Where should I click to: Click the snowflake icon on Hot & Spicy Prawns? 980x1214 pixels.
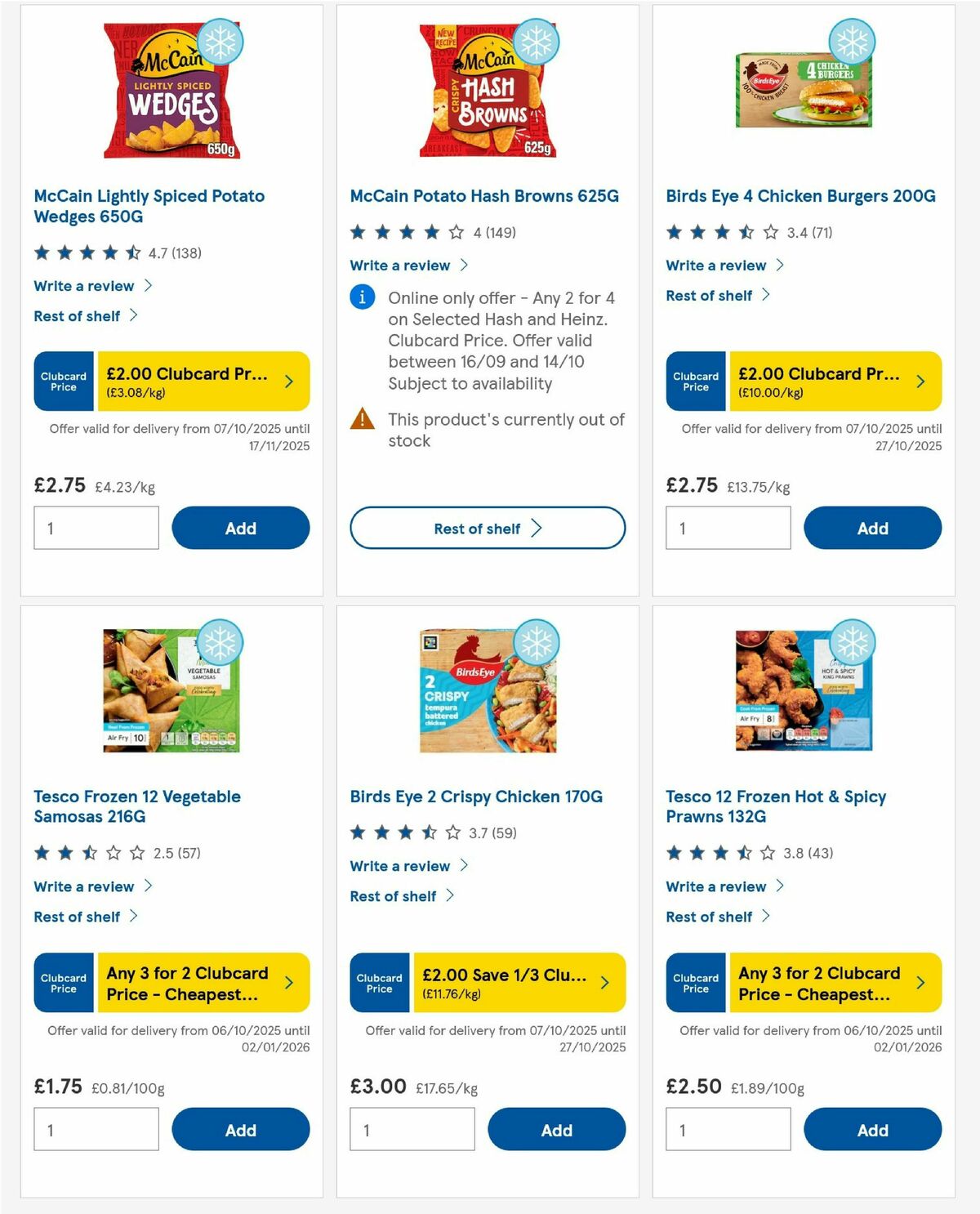(x=852, y=644)
